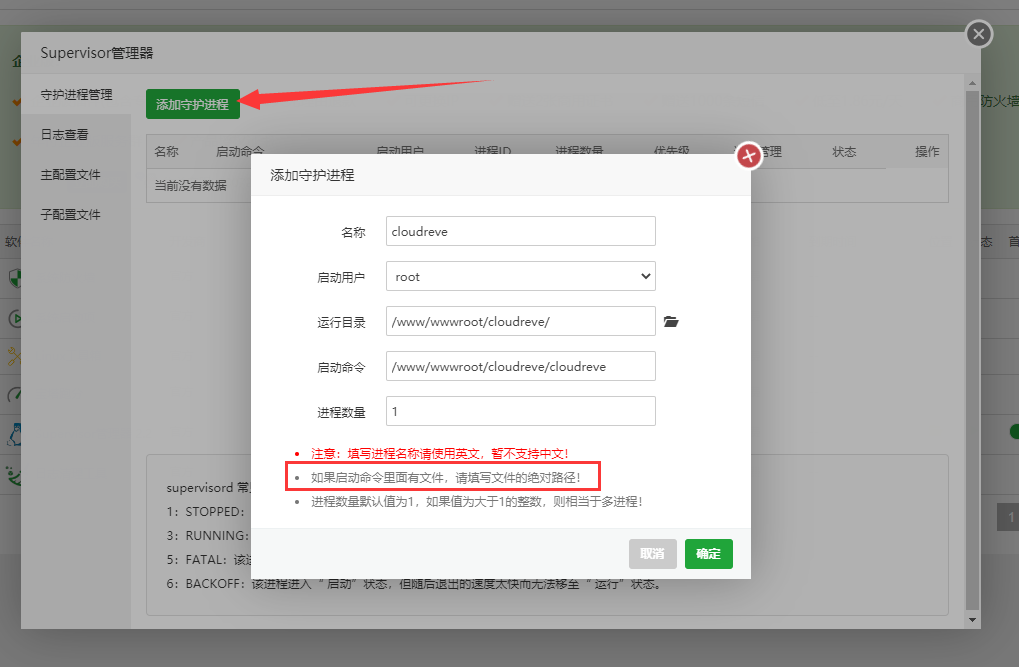The width and height of the screenshot is (1019, 667).
Task: Edit the 进程数量 field showing 1
Action: (x=520, y=411)
